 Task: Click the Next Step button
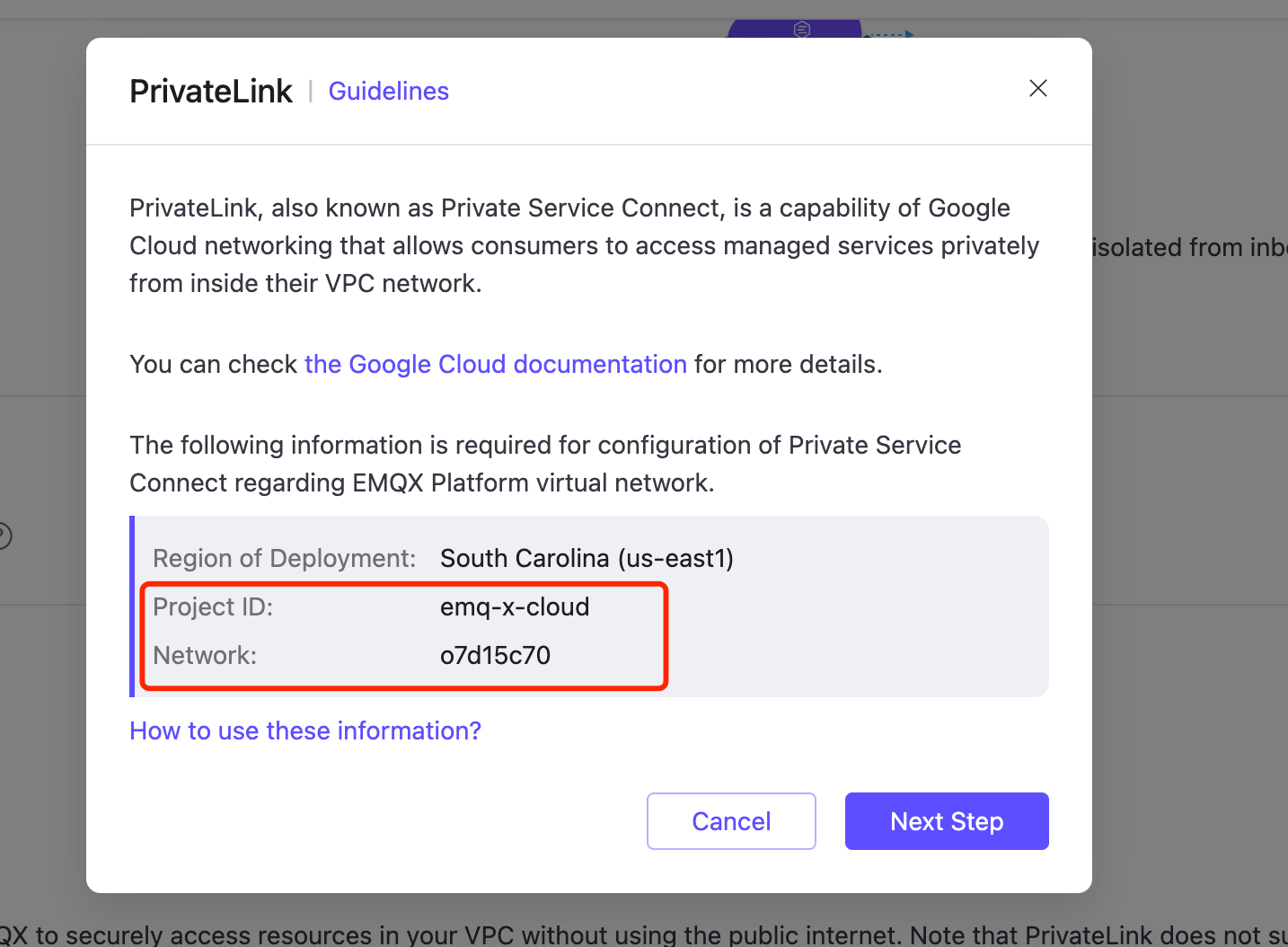(x=947, y=820)
